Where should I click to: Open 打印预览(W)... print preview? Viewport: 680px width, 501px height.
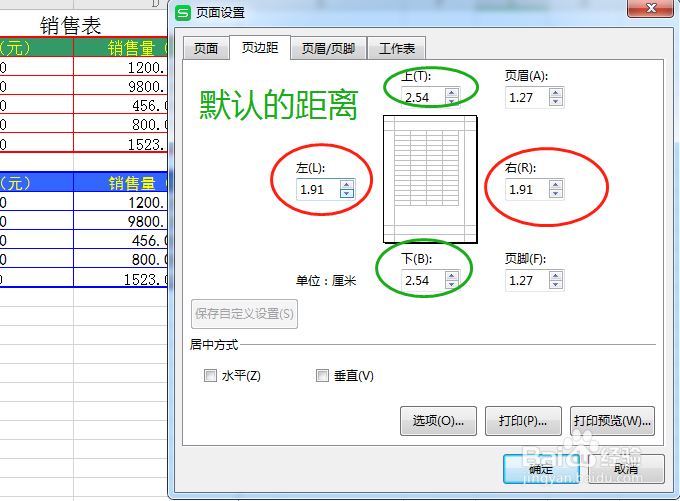pos(612,420)
